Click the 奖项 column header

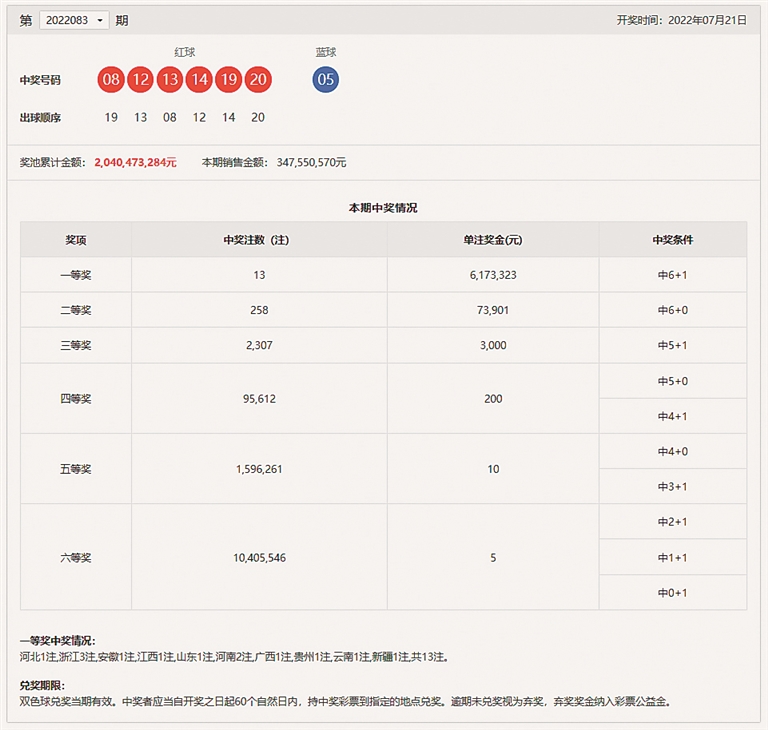76,240
